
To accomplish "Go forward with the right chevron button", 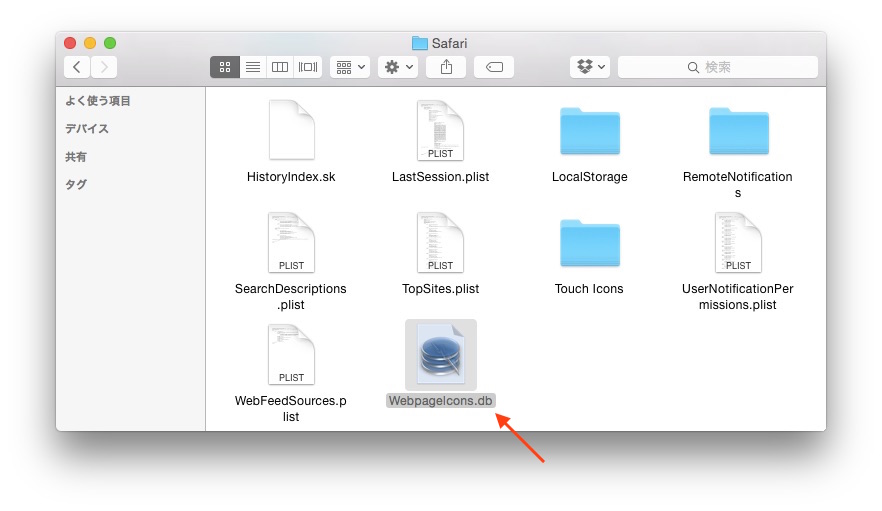I will point(104,67).
